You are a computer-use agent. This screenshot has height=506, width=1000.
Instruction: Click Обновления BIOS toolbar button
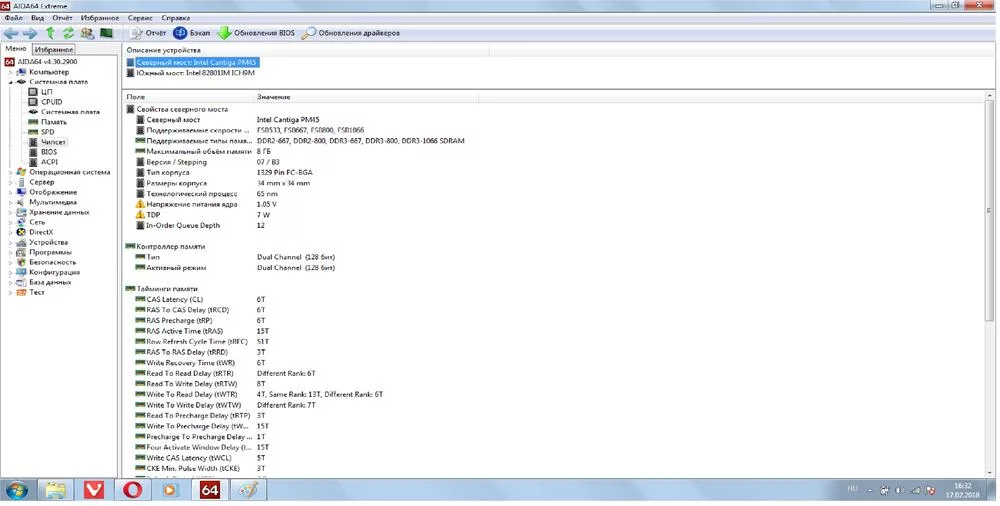[x=256, y=33]
